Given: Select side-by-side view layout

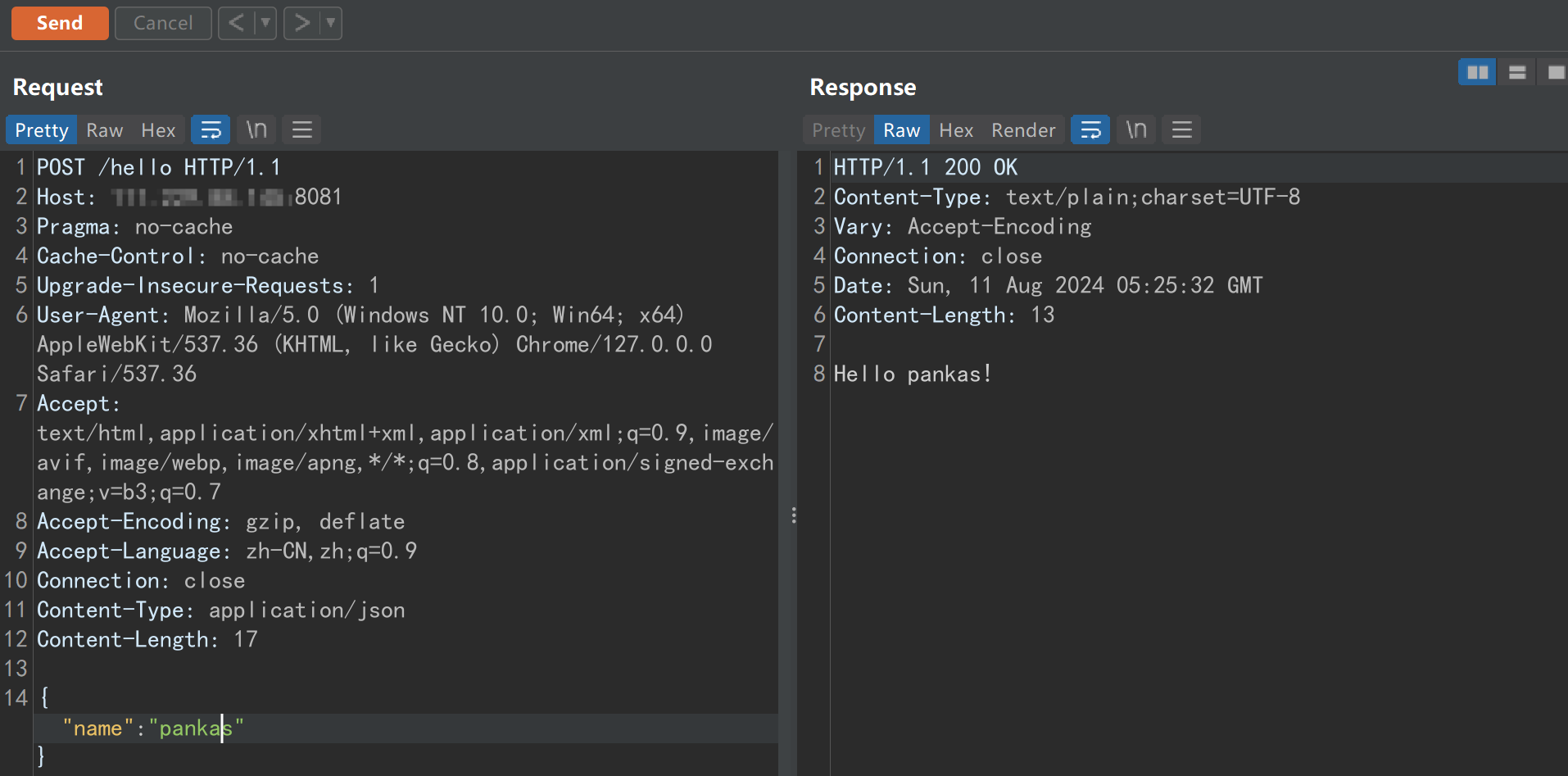Looking at the screenshot, I should click(1476, 71).
